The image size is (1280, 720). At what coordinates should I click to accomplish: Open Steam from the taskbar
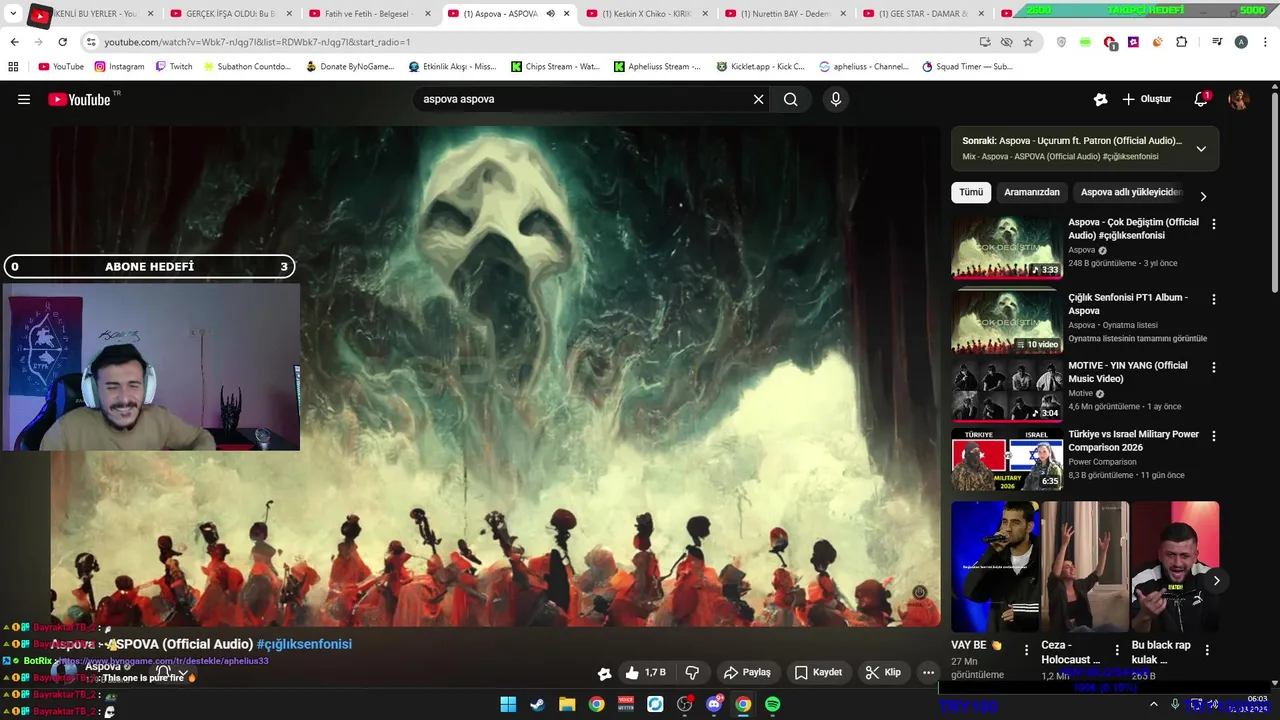pyautogui.click(x=537, y=704)
